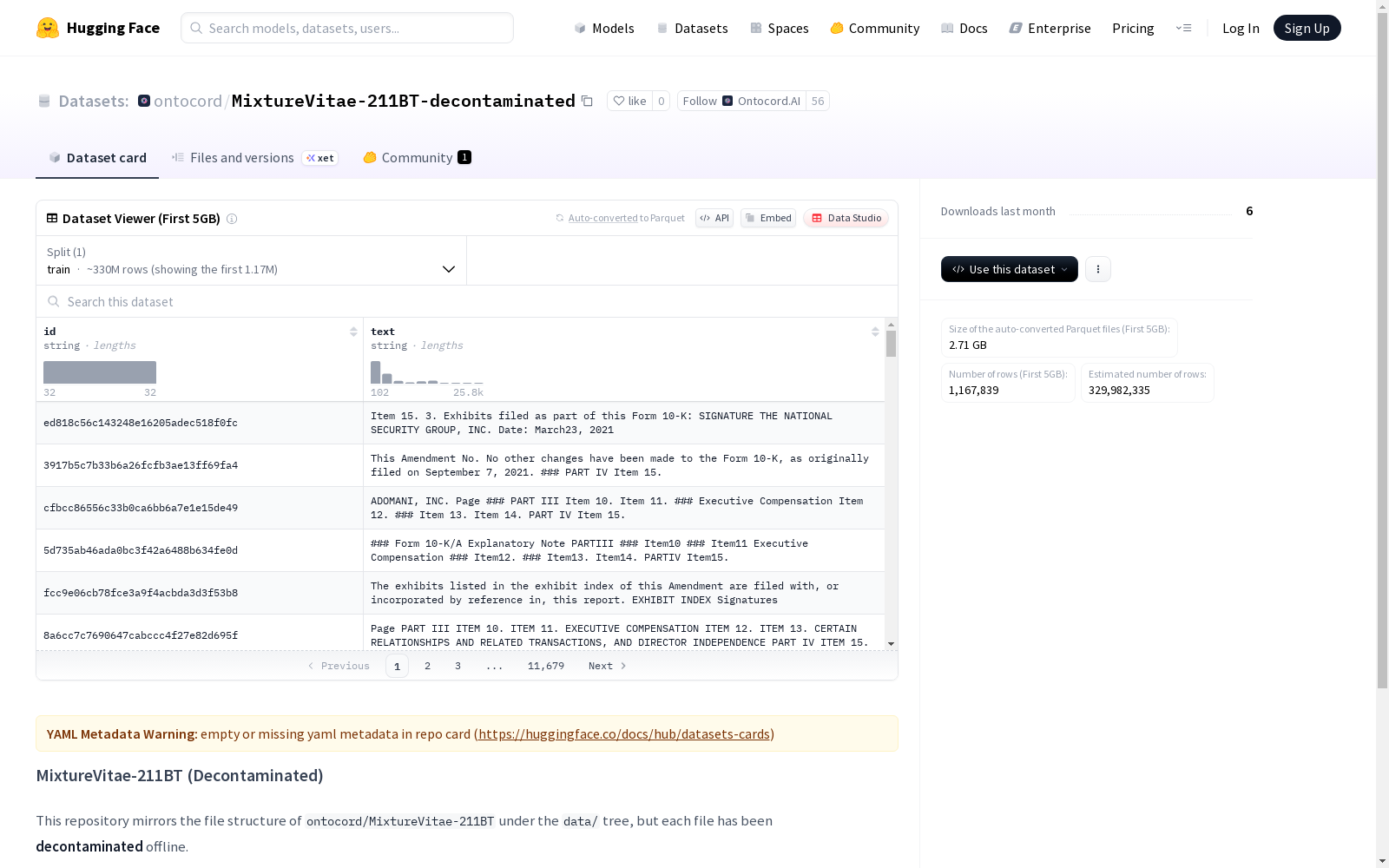
Task: Click the main search models field
Action: click(x=347, y=28)
